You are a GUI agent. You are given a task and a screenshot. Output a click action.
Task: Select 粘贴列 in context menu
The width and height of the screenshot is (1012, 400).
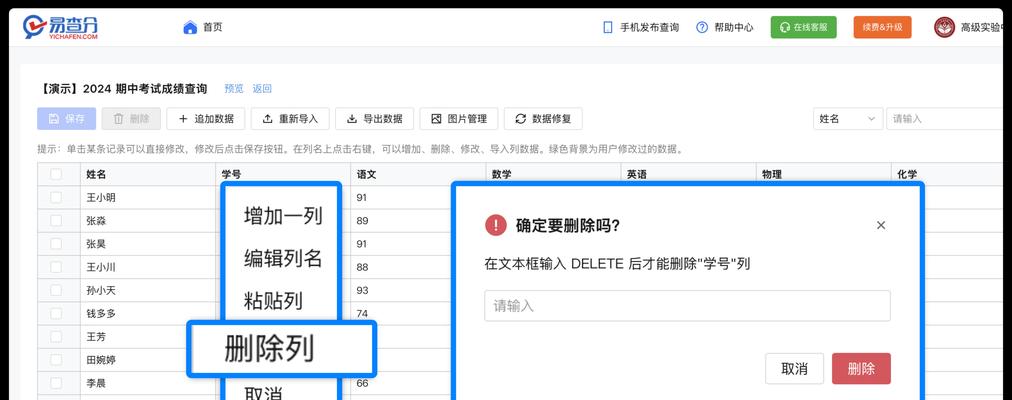(273, 301)
